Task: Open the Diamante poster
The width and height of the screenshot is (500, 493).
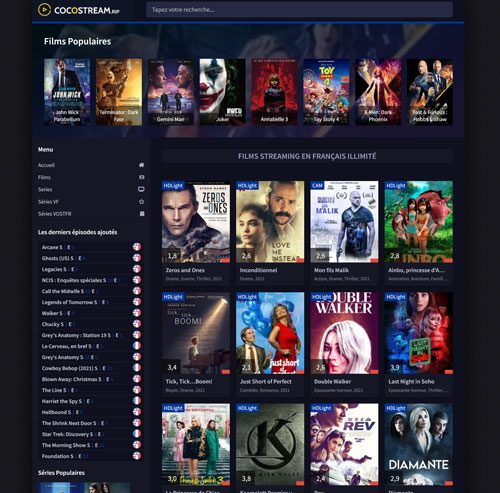Action: (x=419, y=444)
